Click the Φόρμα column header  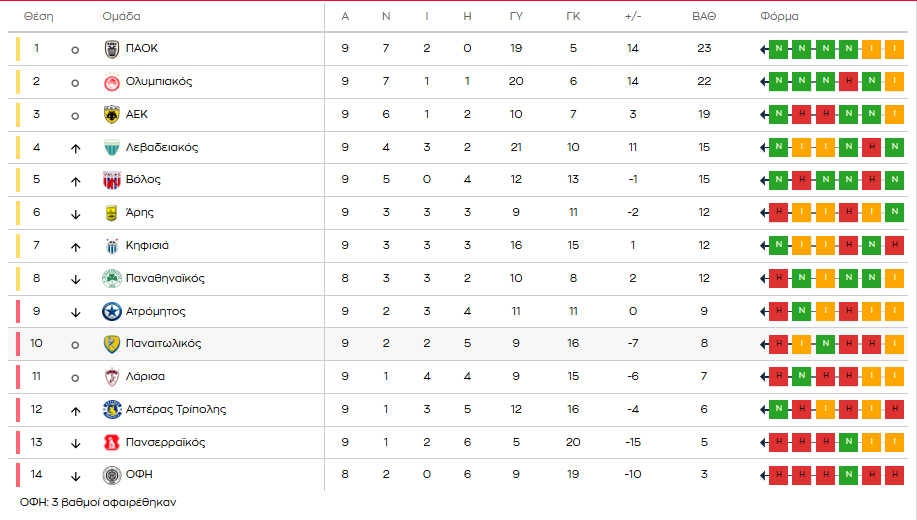779,17
